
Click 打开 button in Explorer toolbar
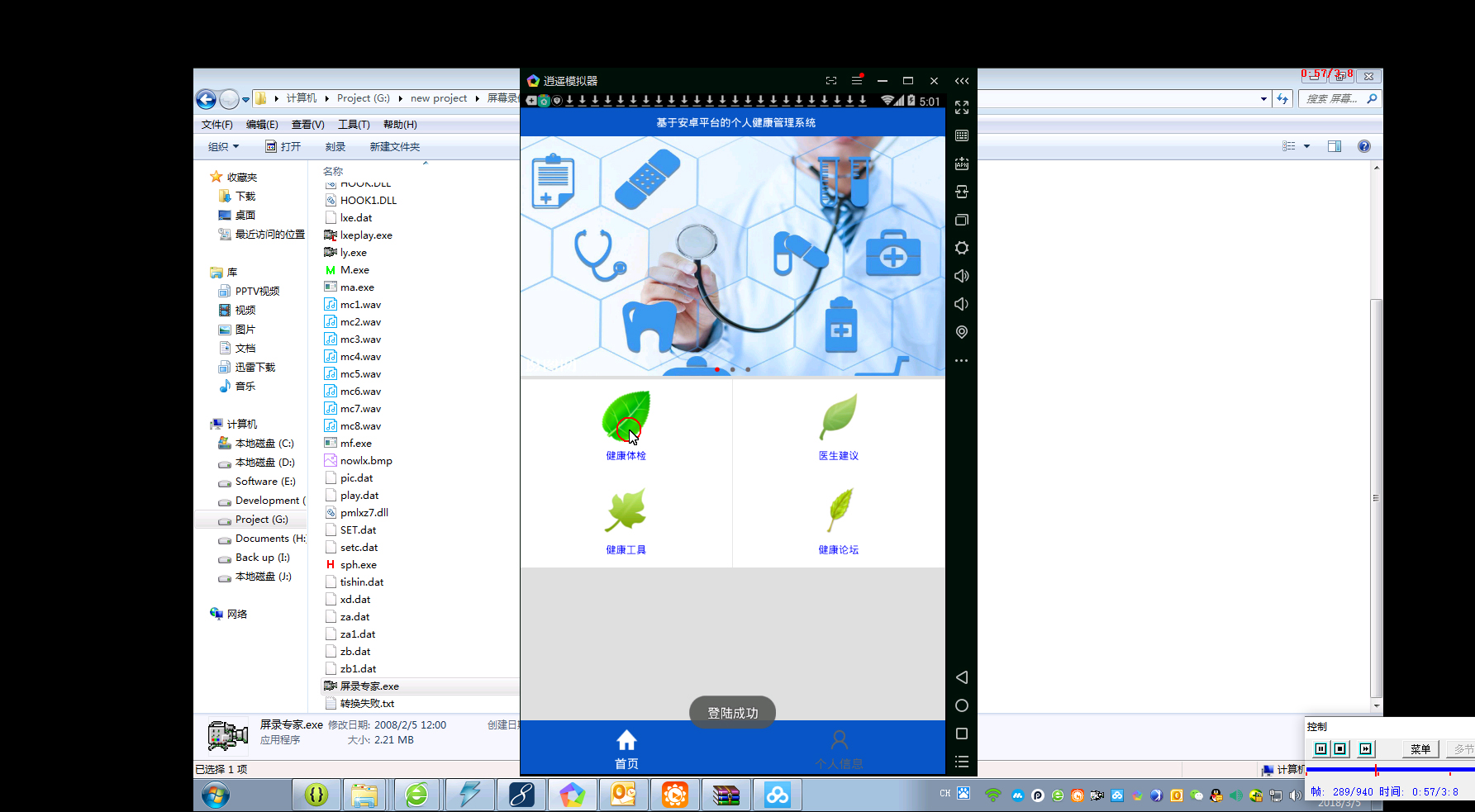tap(283, 146)
